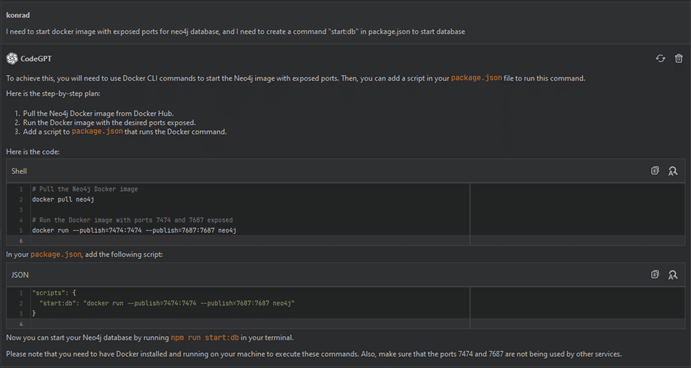Image resolution: width=691 pixels, height=368 pixels.
Task: Click the "scripts": { line in JSON block
Action: pos(54,293)
